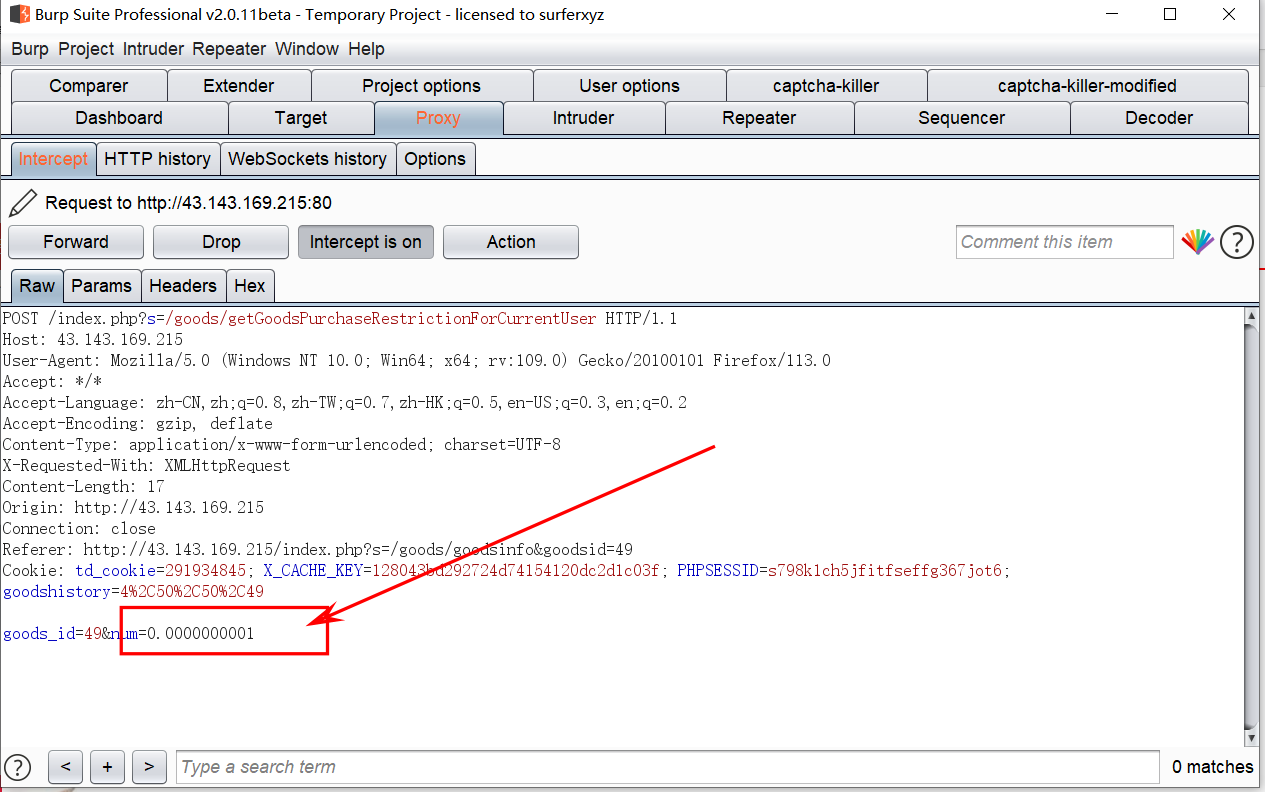The width and height of the screenshot is (1265, 792).
Task: Select the Proxy tab
Action: pyautogui.click(x=439, y=118)
